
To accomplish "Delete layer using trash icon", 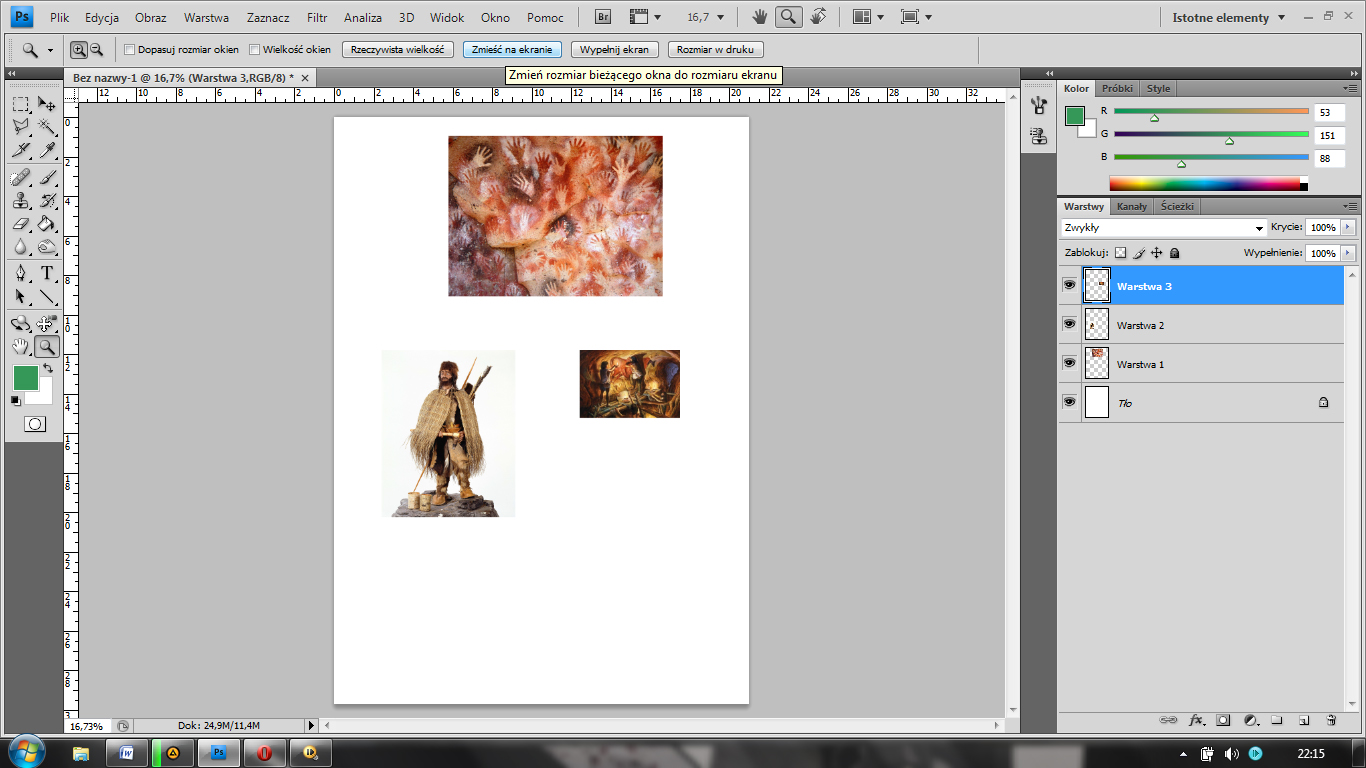I will click(1331, 720).
